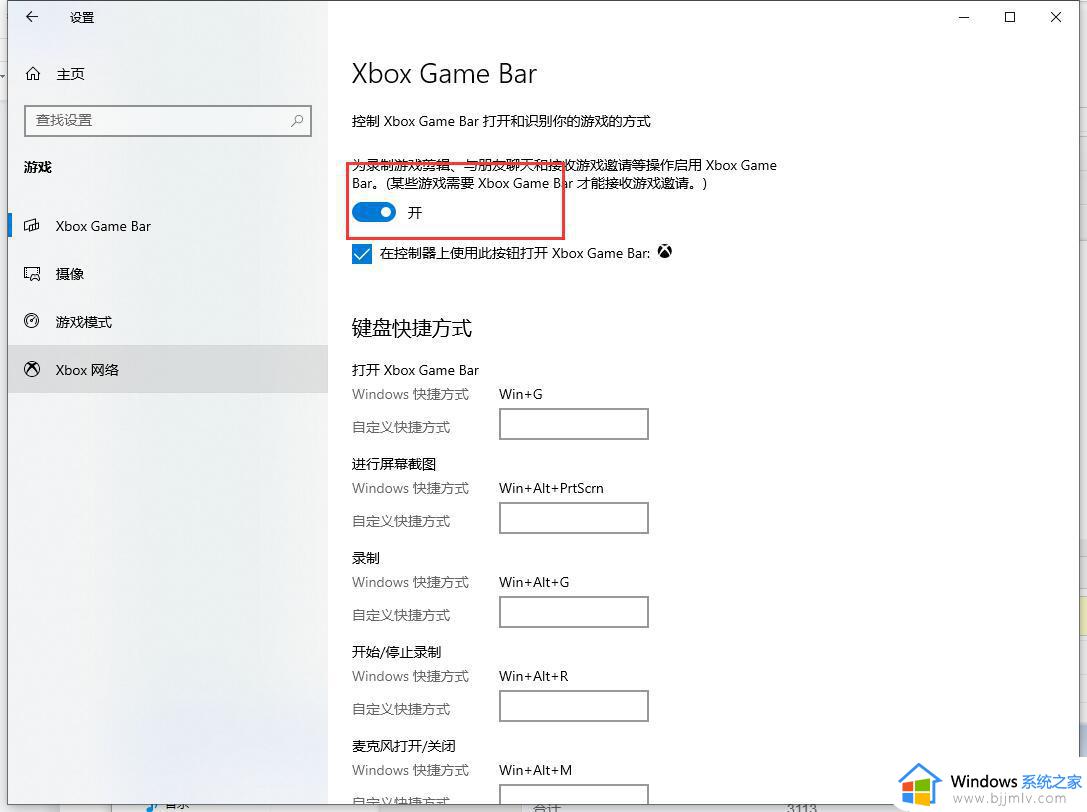
Task: Click the search magnifier icon
Action: (297, 120)
